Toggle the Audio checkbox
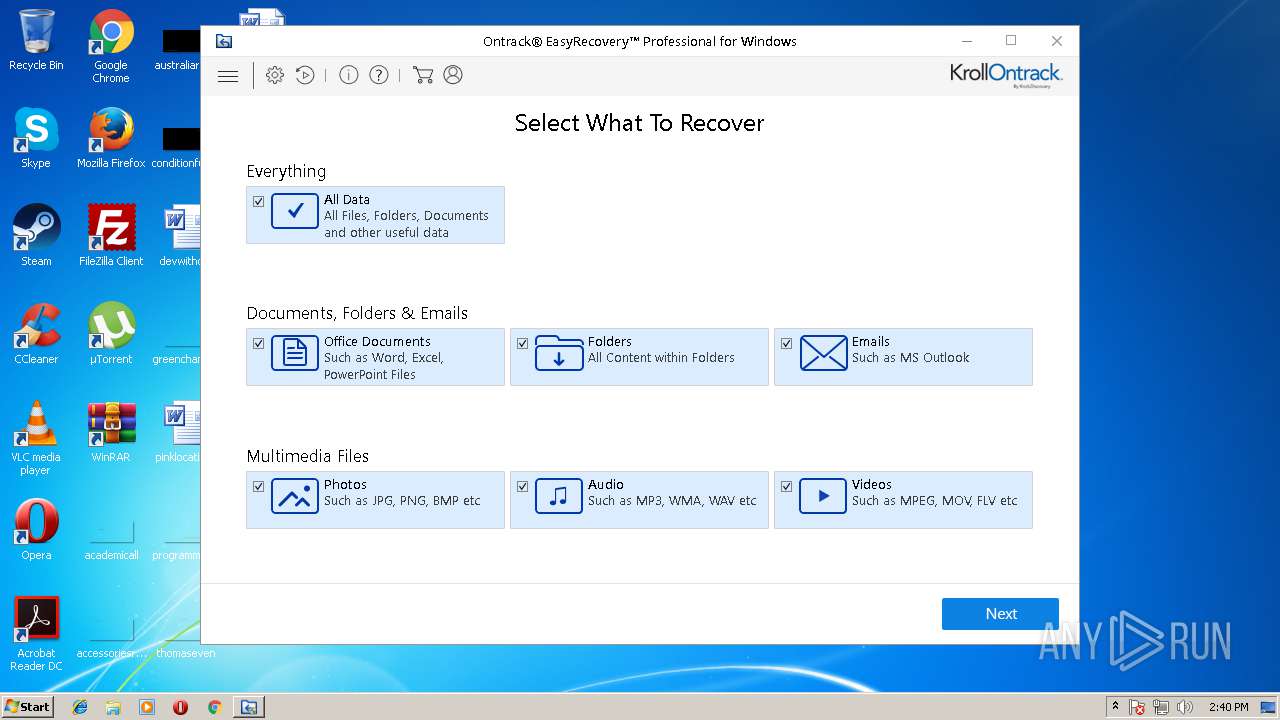The width and height of the screenshot is (1280, 720). pyautogui.click(x=522, y=486)
